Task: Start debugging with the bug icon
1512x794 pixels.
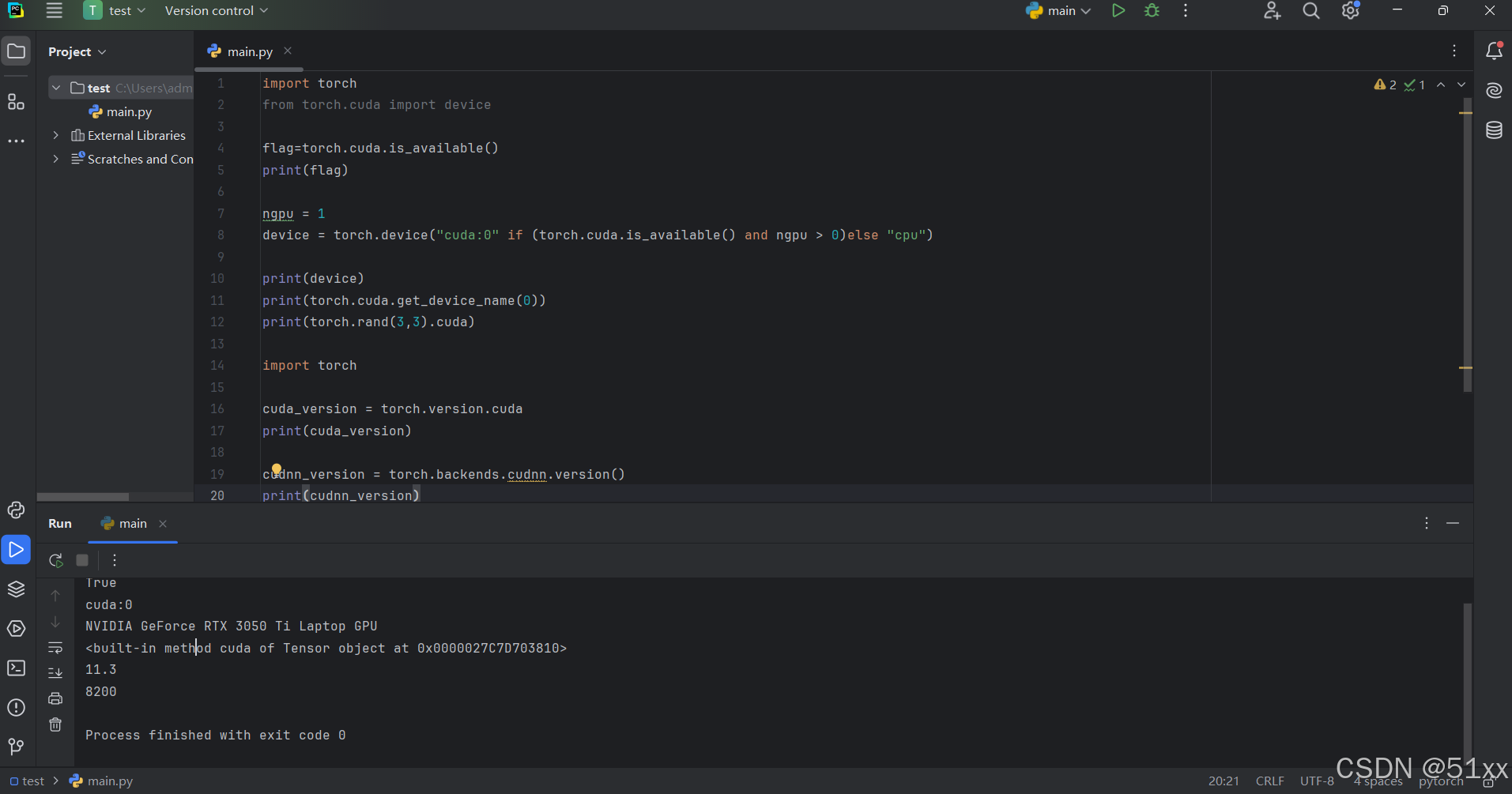Action: 1152,10
